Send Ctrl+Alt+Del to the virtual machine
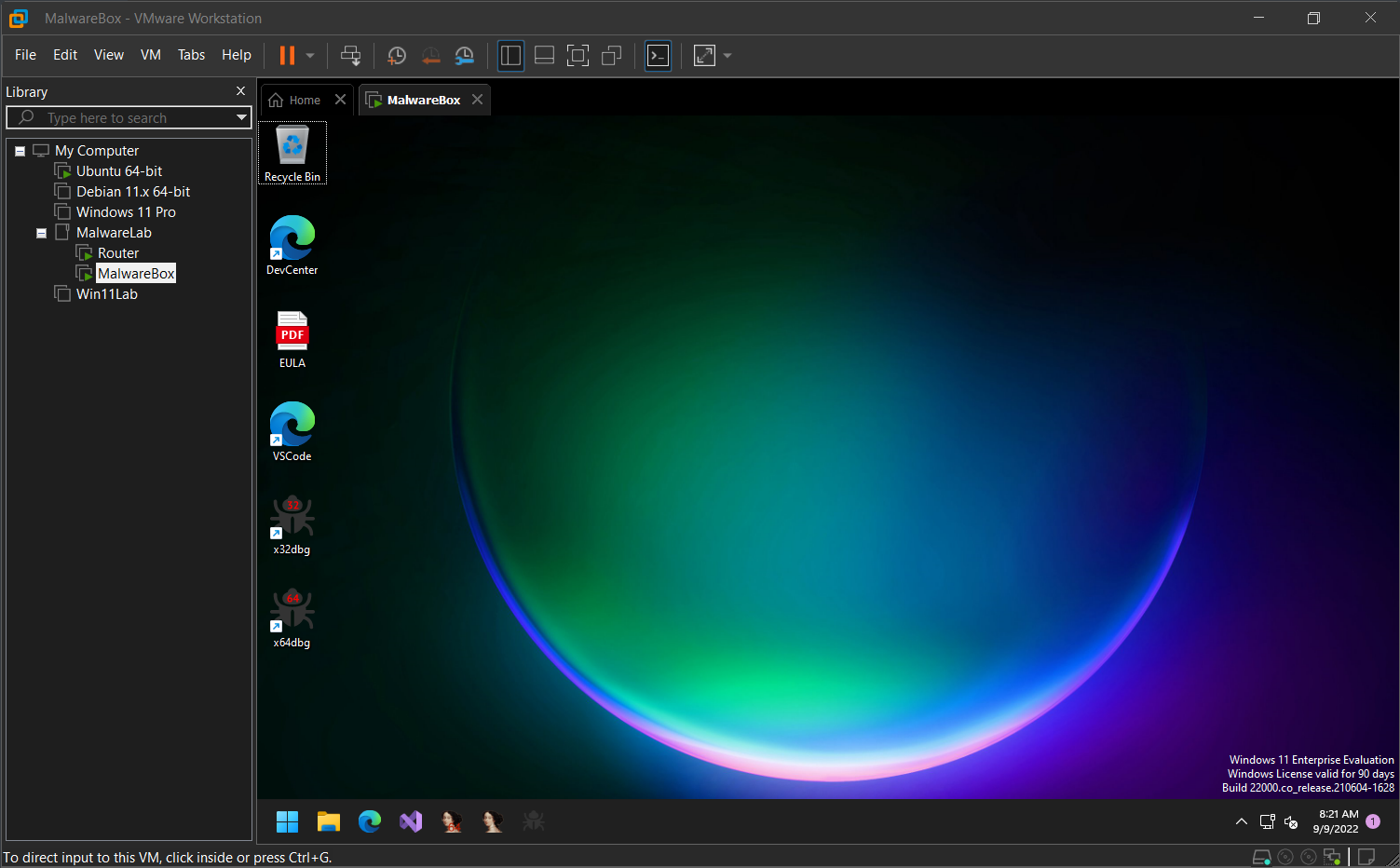The width and height of the screenshot is (1400, 868). pos(350,56)
